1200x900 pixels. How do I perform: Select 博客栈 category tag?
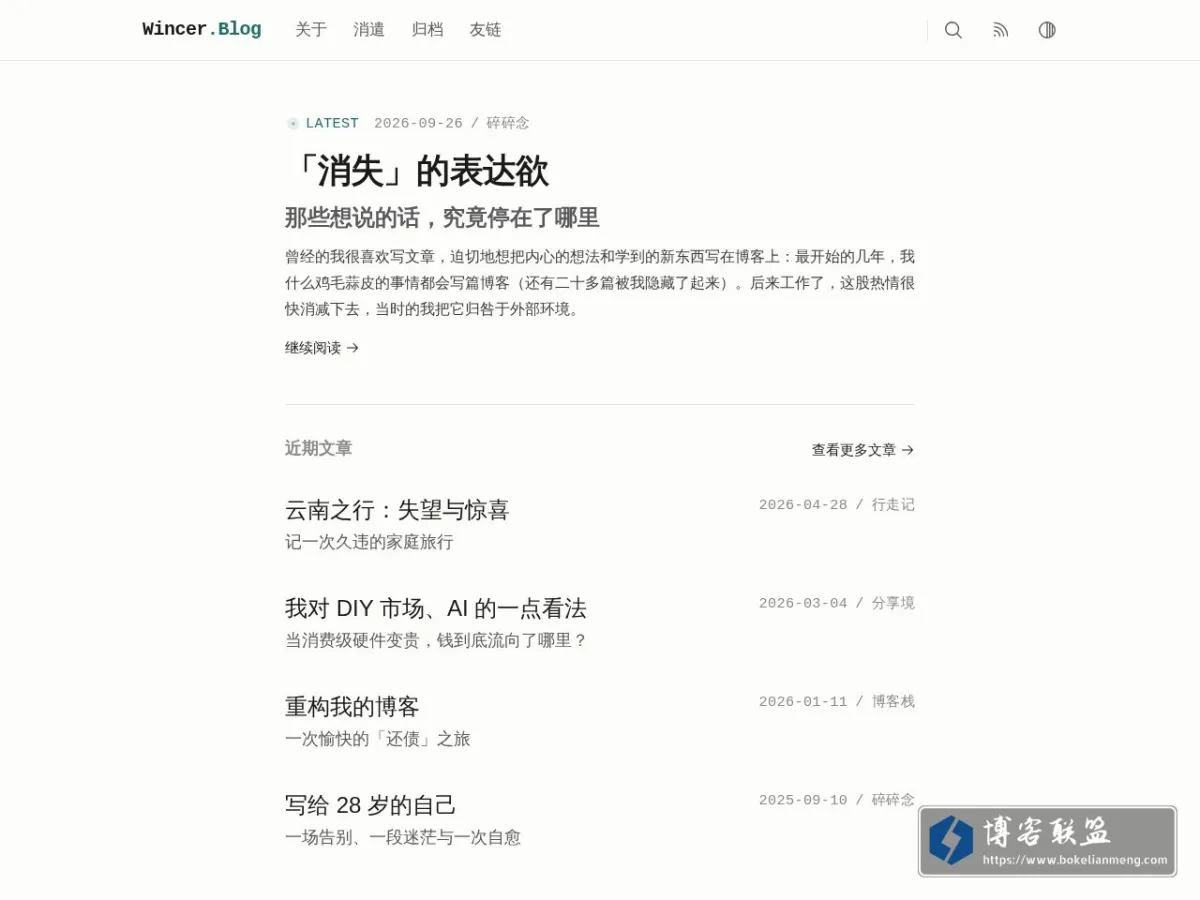[893, 702]
